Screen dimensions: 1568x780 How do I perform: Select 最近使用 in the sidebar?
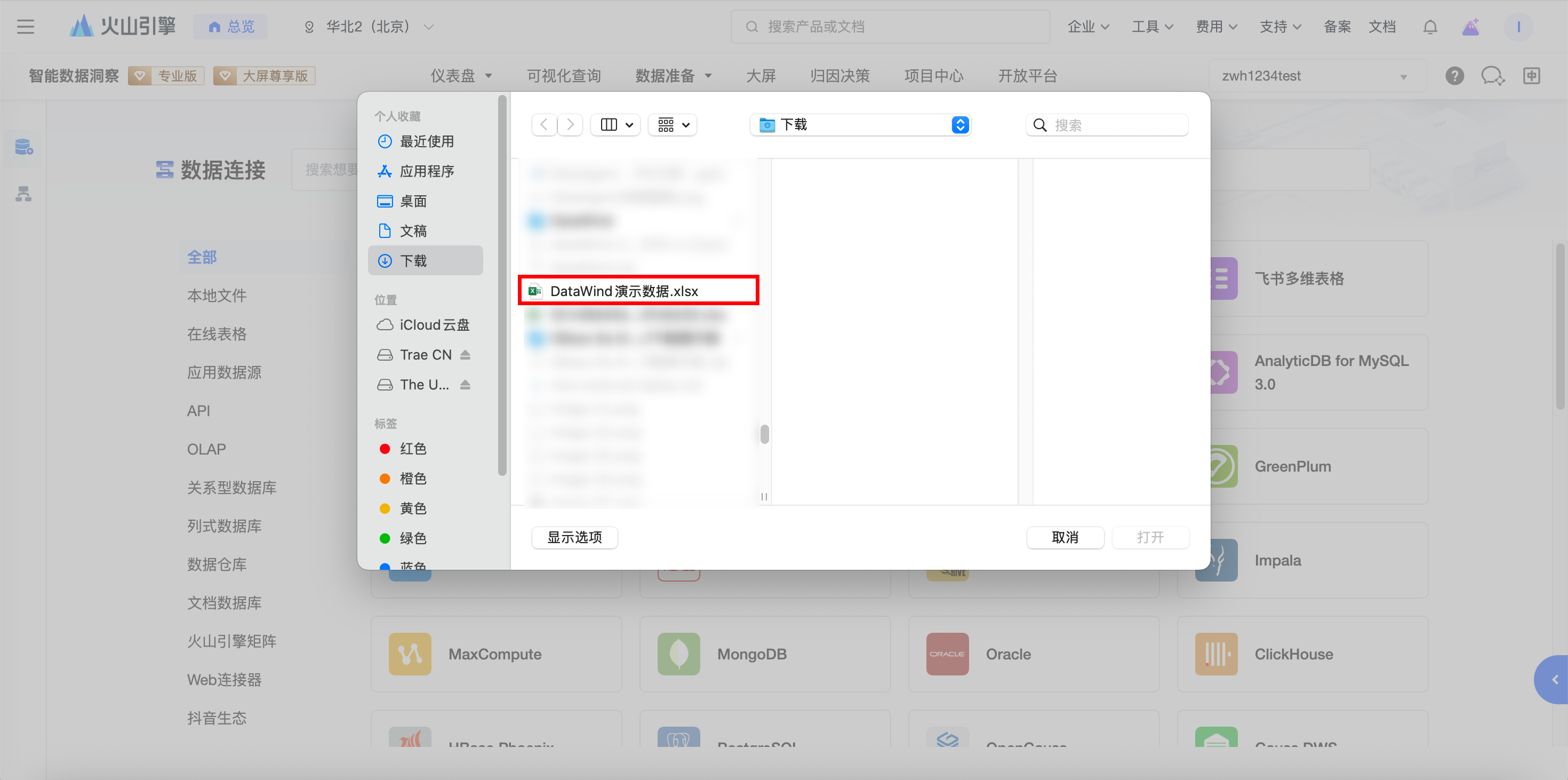pos(426,141)
